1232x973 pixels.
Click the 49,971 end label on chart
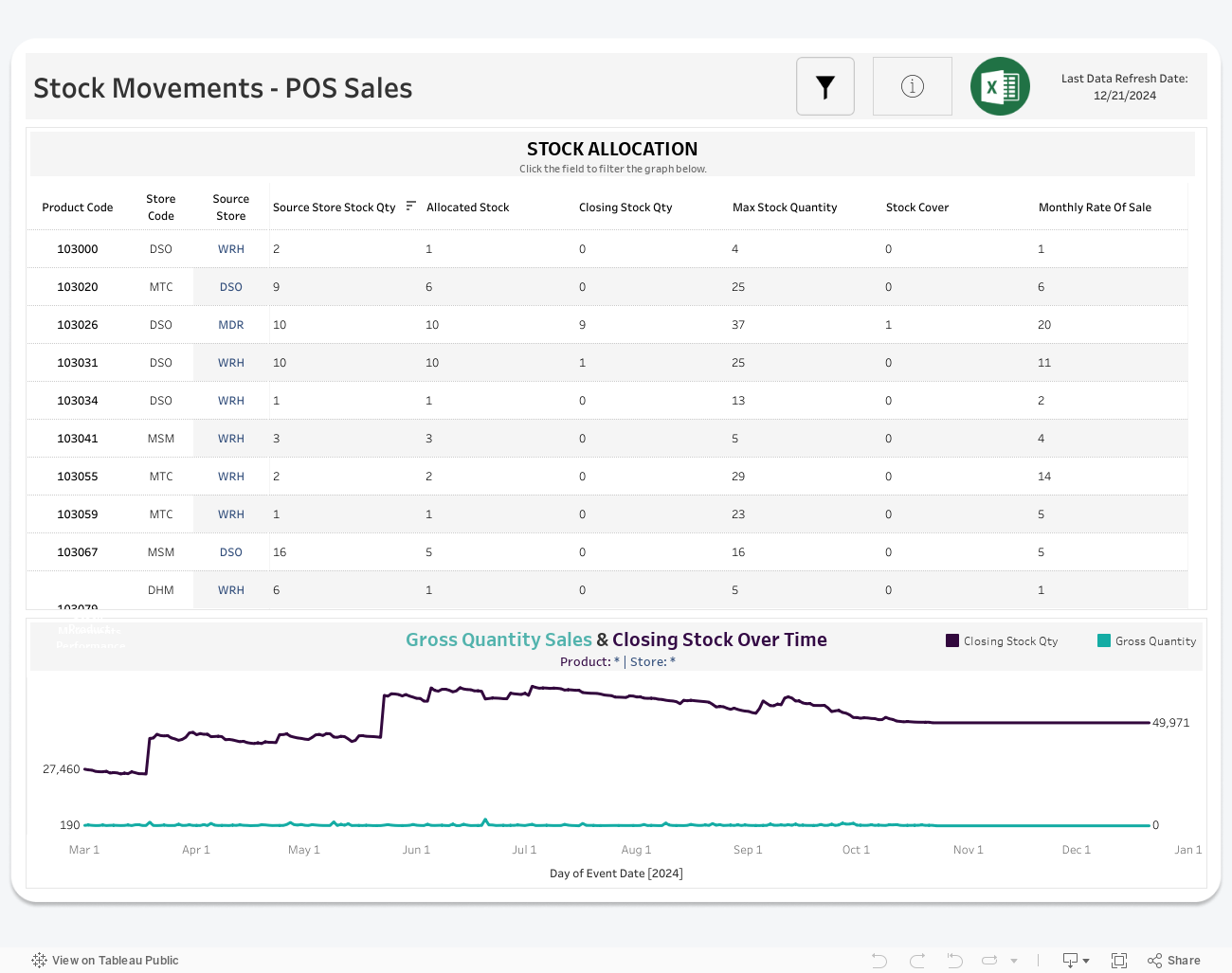(1171, 723)
